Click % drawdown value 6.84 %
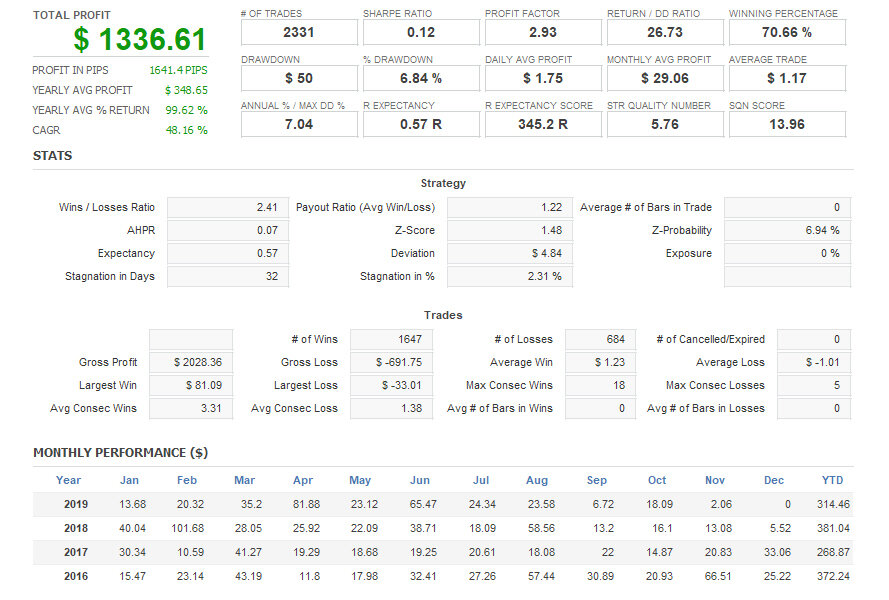This screenshot has width=889, height=600. [421, 78]
